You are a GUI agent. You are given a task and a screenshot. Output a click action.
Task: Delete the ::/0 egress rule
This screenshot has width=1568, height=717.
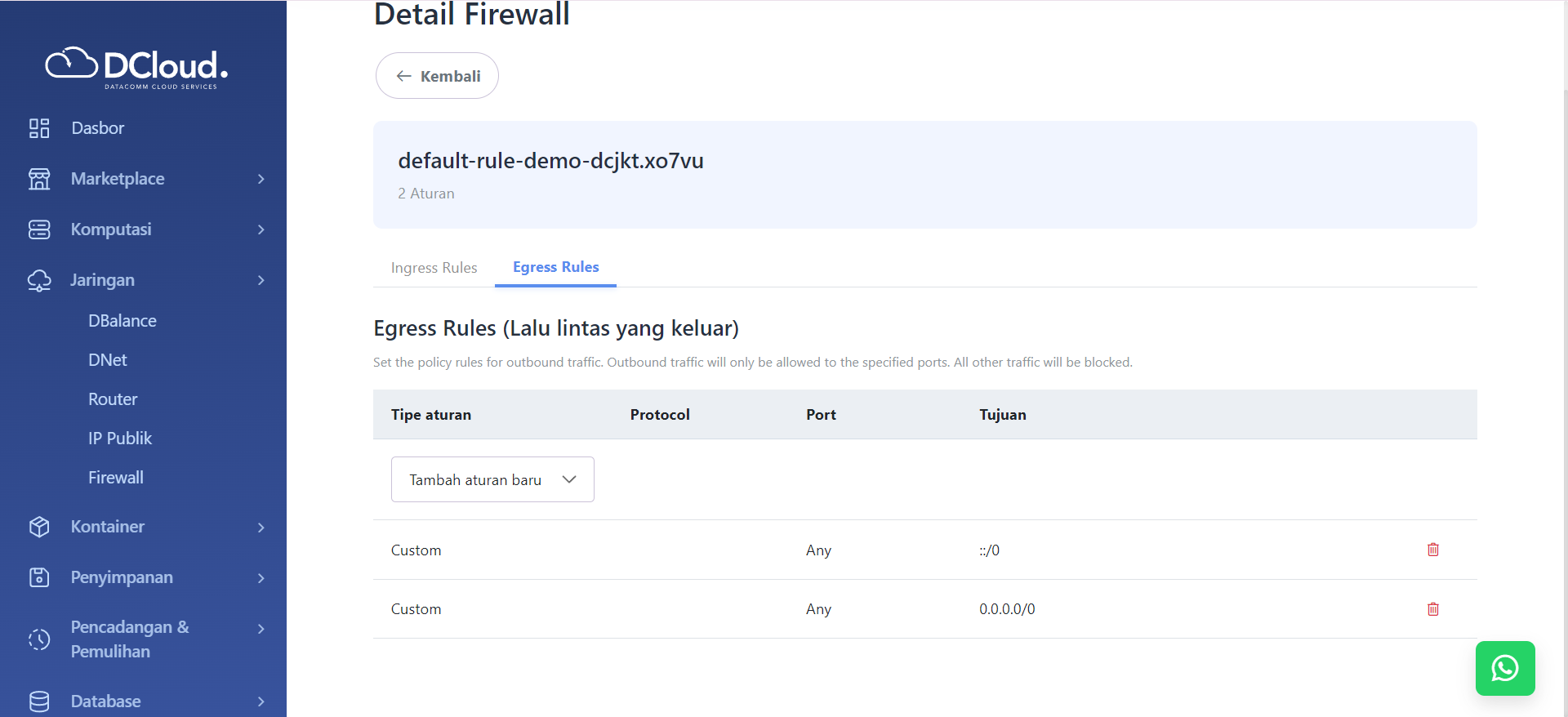[1432, 550]
